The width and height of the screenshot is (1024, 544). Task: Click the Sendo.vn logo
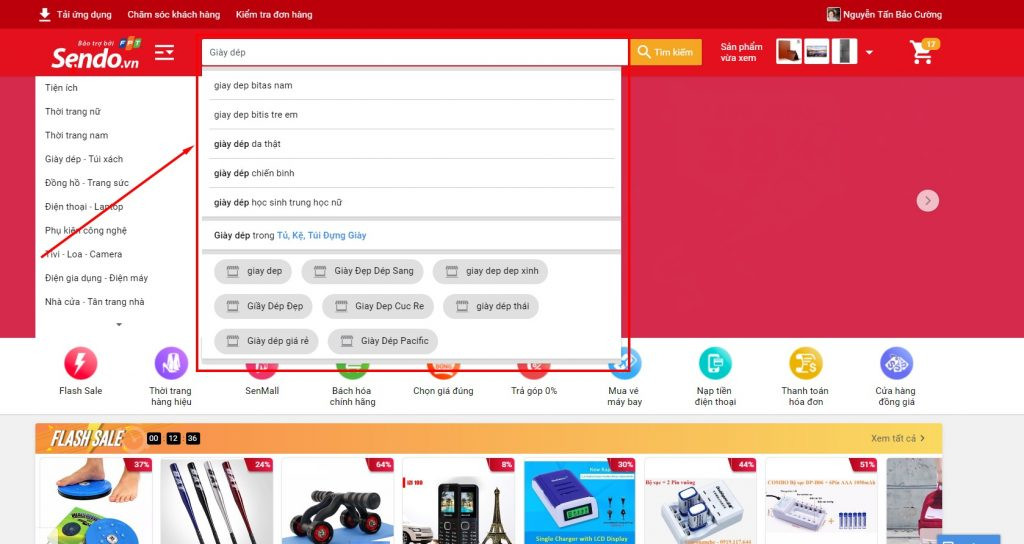[95, 56]
